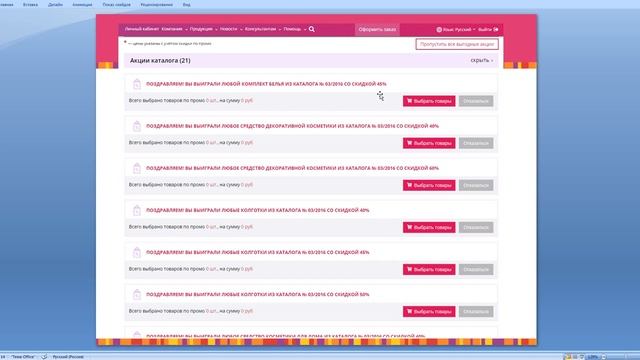
Task: Switch to the Показ слайдов tab
Action: point(117,4)
